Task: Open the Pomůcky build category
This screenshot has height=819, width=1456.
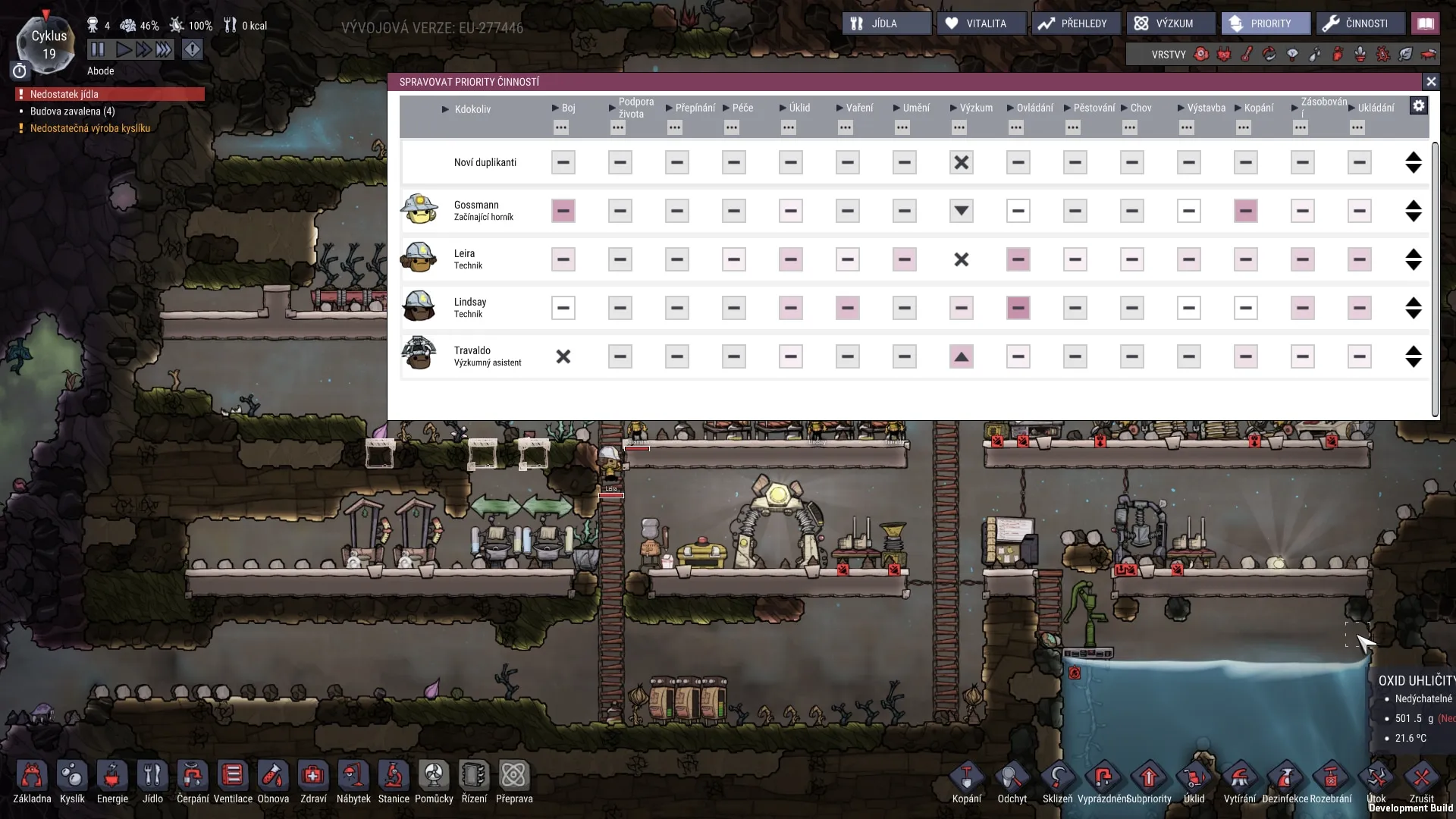Action: (434, 782)
